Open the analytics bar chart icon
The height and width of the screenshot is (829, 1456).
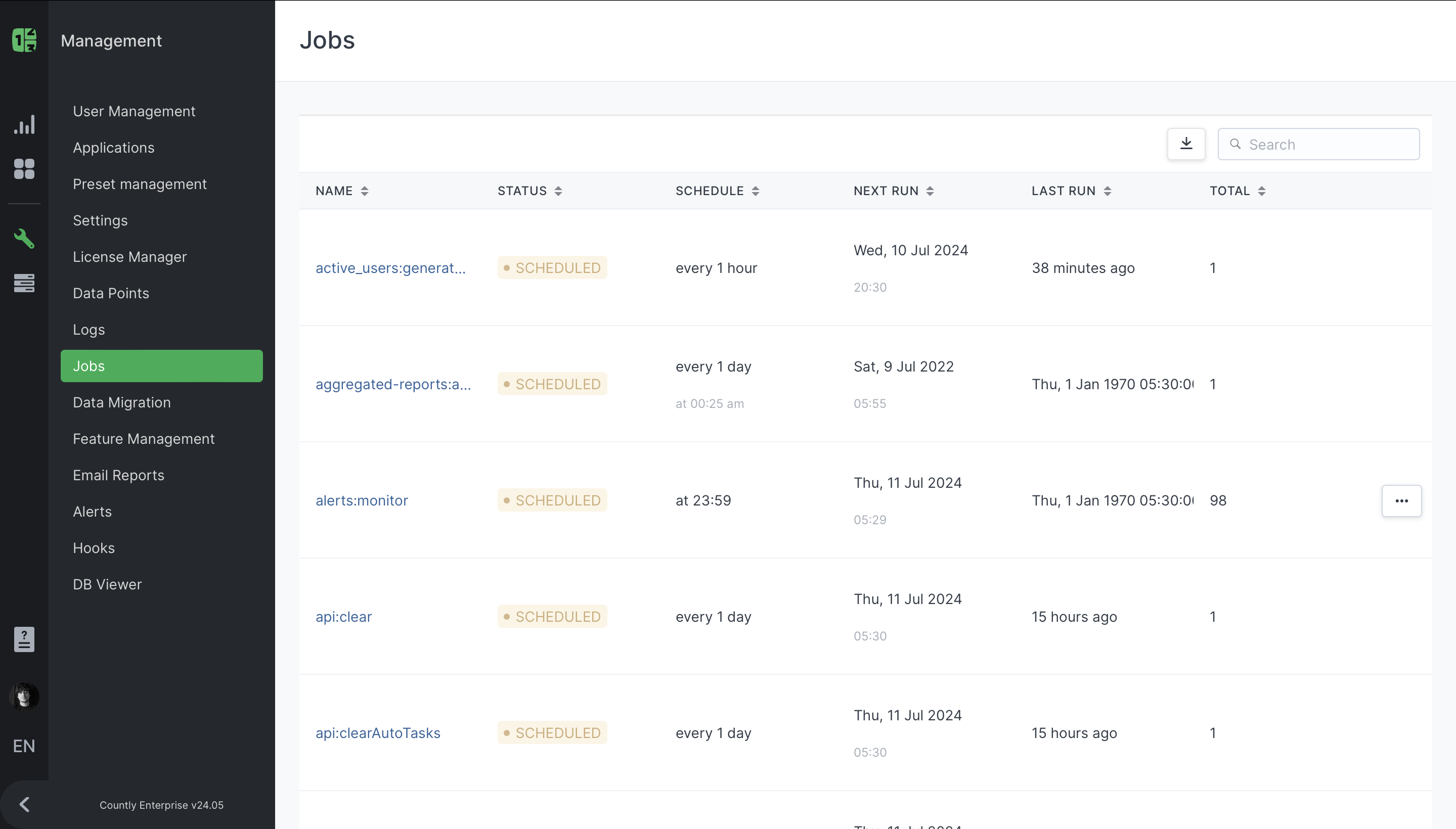tap(24, 125)
